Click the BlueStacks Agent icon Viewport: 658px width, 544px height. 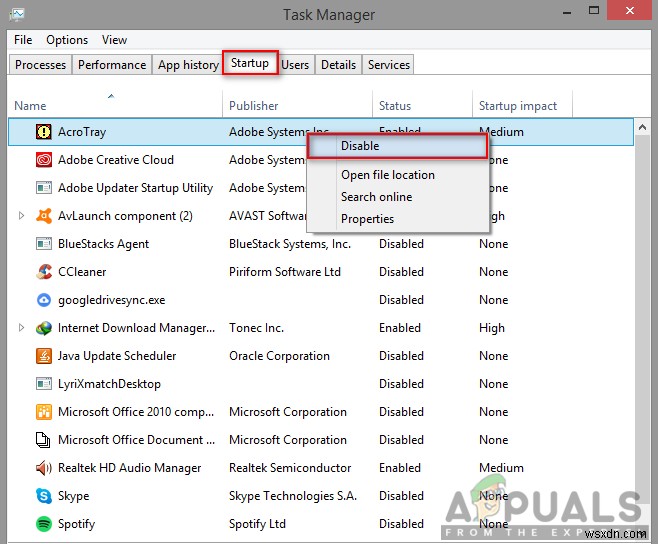[x=44, y=244]
